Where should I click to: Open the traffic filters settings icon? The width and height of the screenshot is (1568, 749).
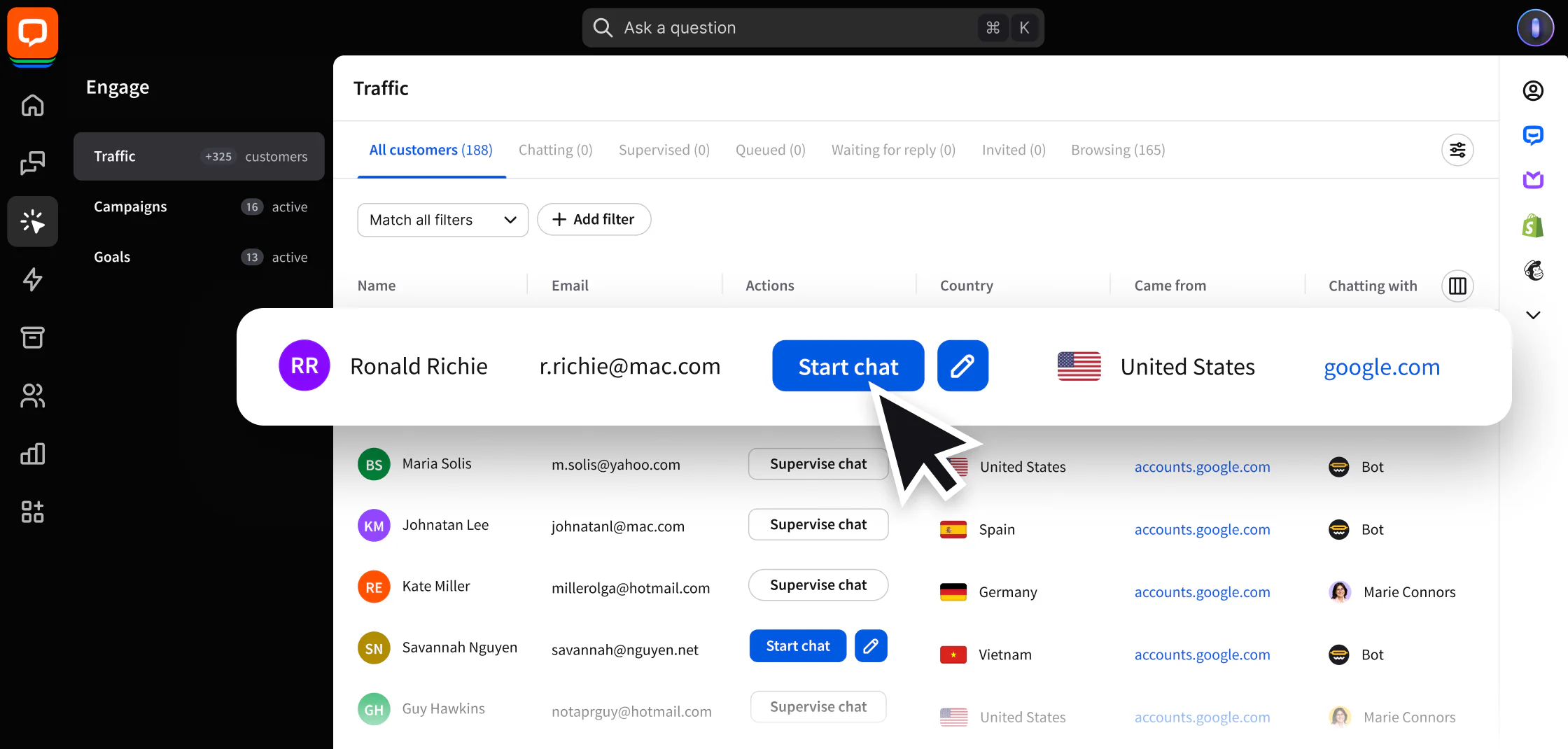click(x=1458, y=149)
